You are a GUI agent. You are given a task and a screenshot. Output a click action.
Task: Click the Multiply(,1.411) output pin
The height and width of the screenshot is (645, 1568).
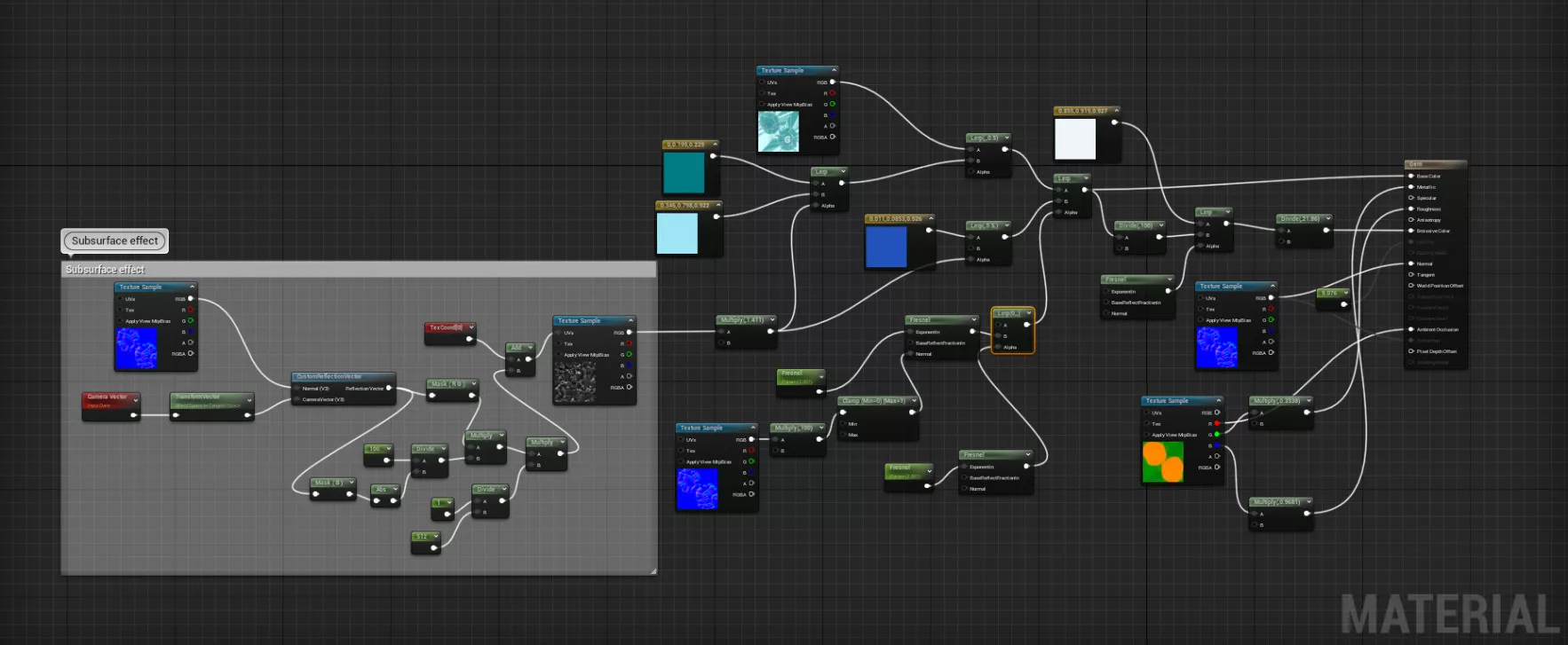click(x=770, y=331)
